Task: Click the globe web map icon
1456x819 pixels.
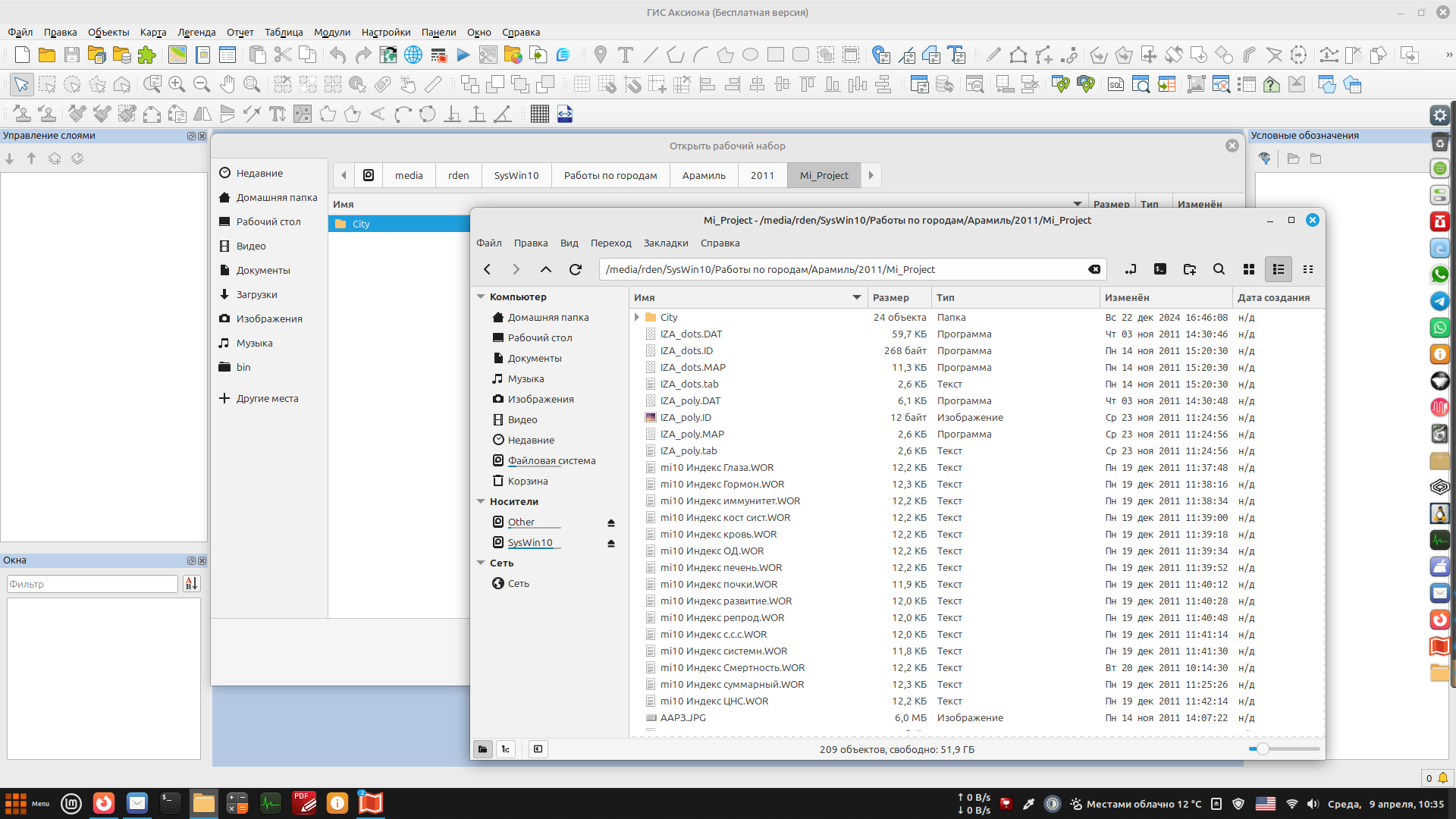Action: click(413, 55)
